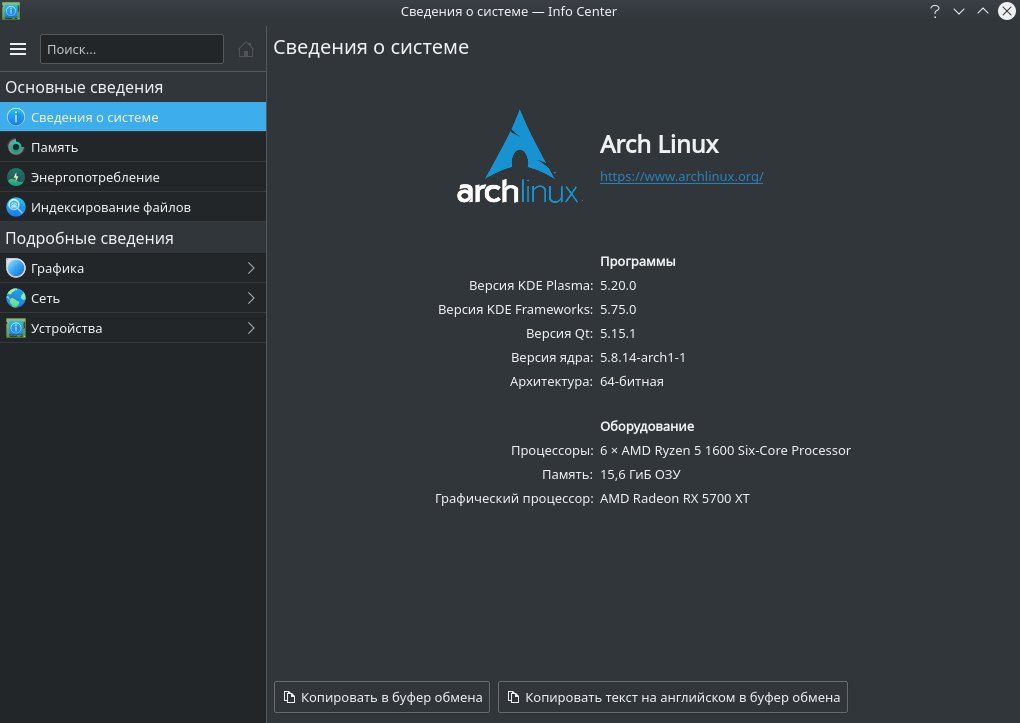Open the Память section

133,147
